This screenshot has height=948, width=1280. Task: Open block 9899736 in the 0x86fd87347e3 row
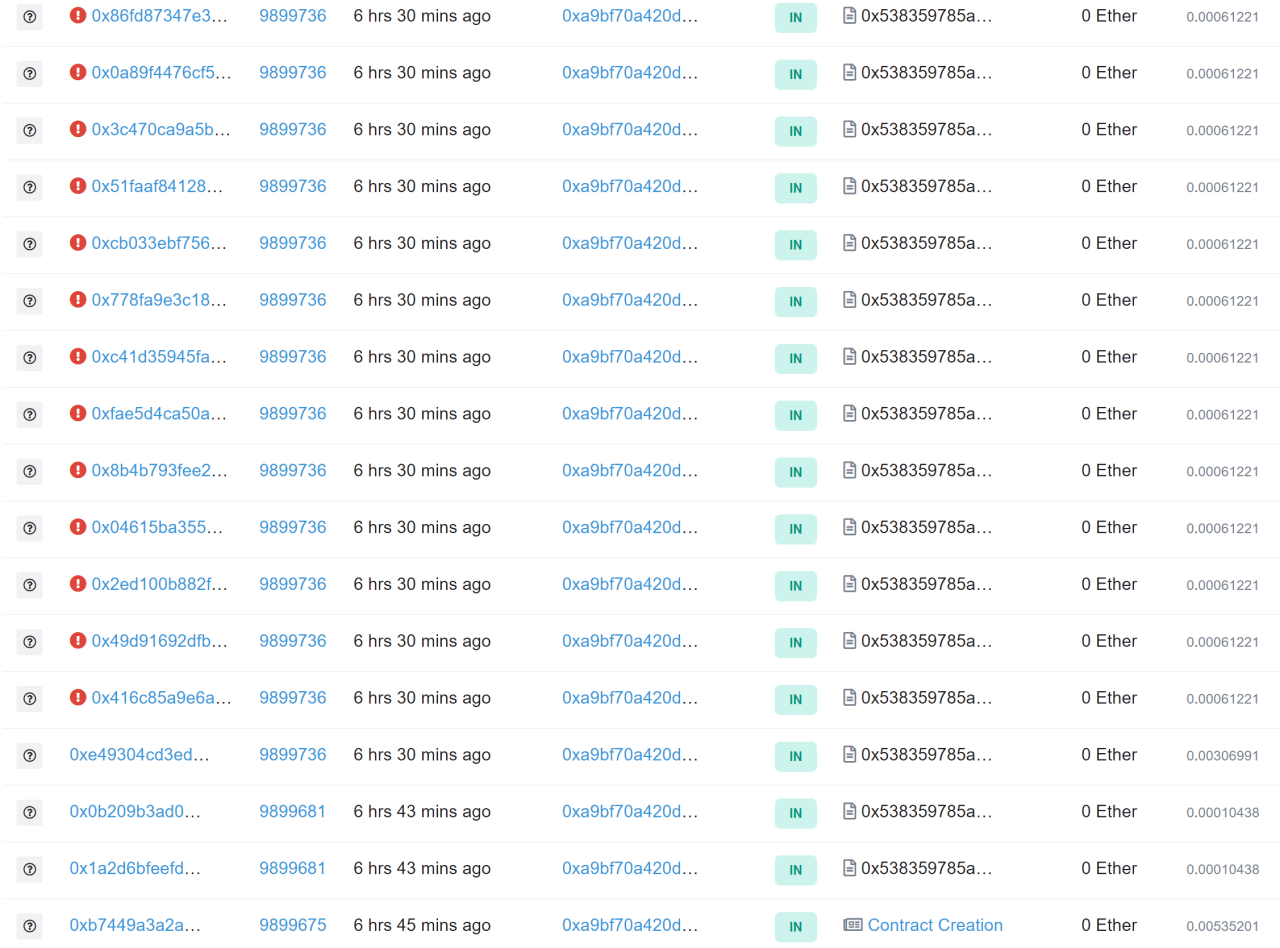(x=293, y=16)
